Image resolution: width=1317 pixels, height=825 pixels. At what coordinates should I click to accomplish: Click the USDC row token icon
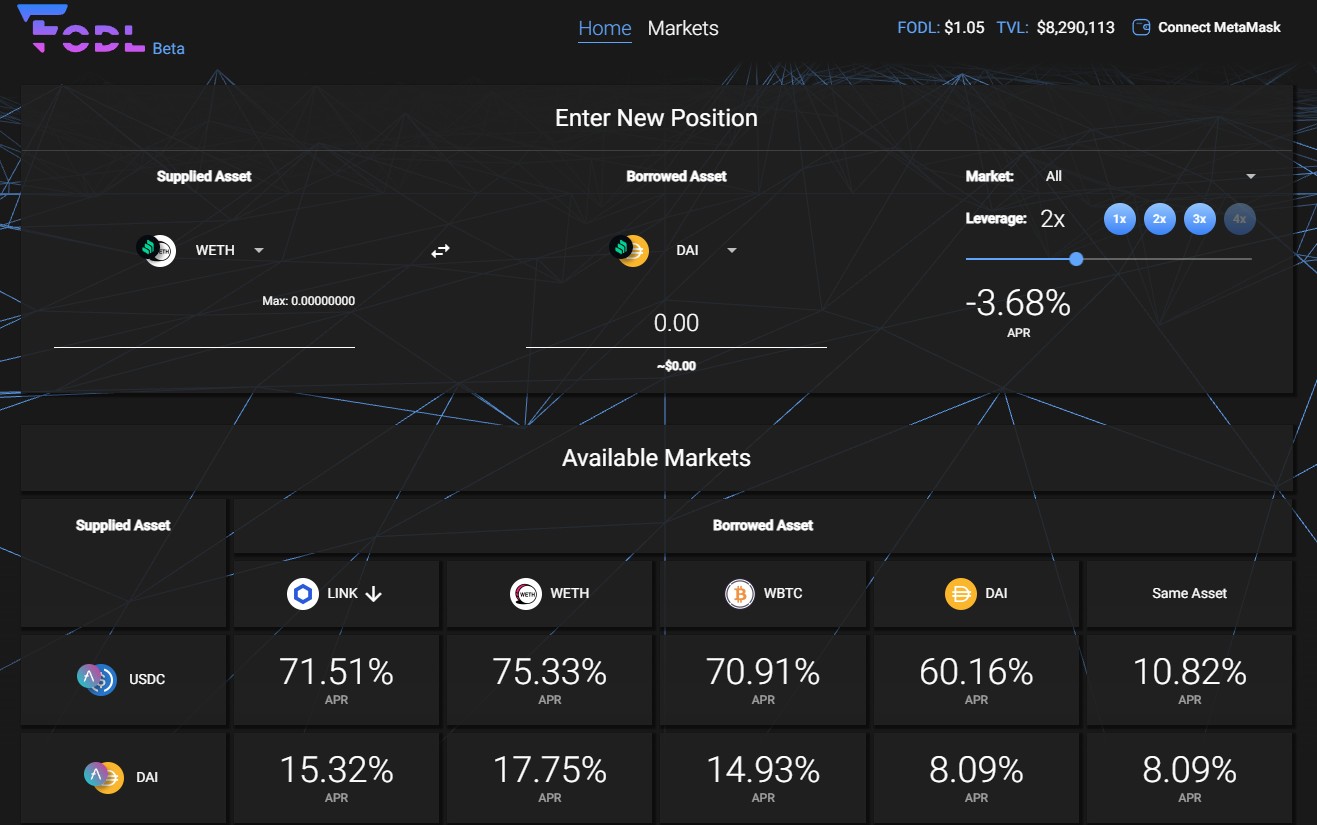(97, 678)
